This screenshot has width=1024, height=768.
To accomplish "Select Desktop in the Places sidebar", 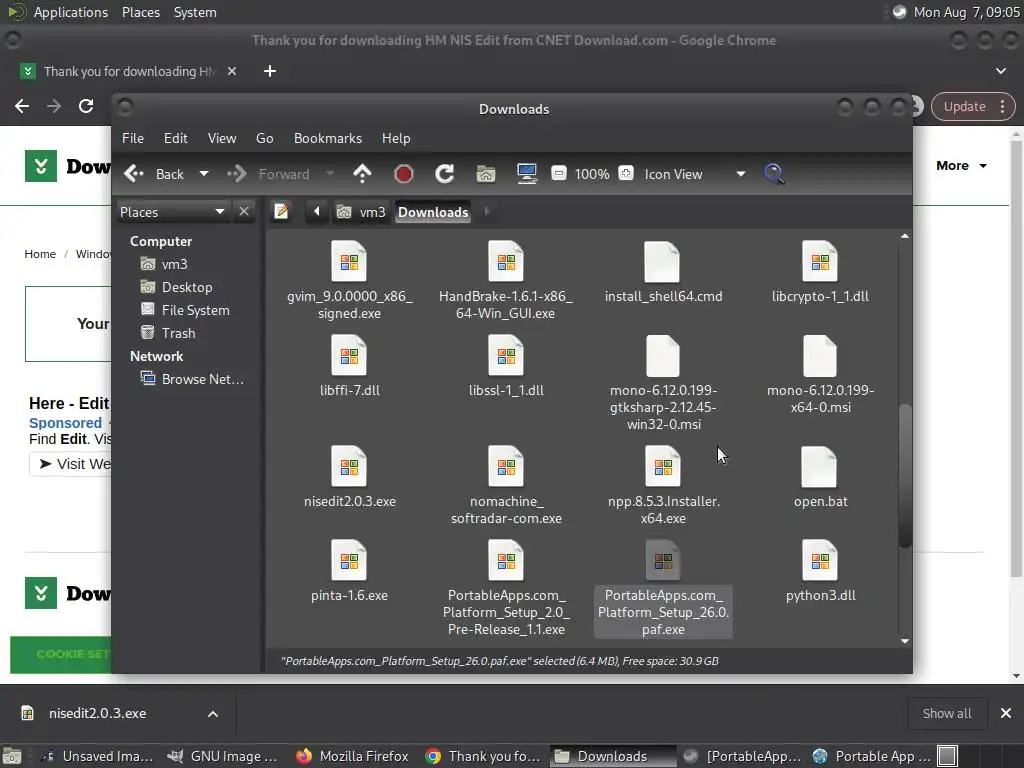I will click(x=189, y=287).
